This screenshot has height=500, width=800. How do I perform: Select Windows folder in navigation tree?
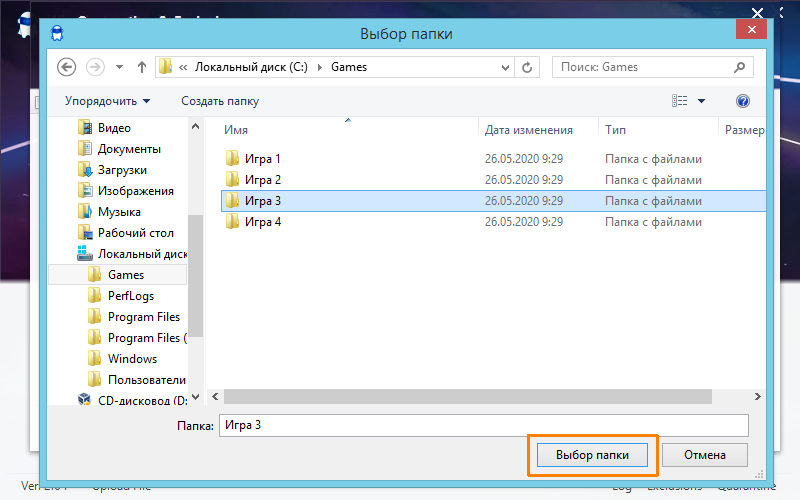point(132,359)
